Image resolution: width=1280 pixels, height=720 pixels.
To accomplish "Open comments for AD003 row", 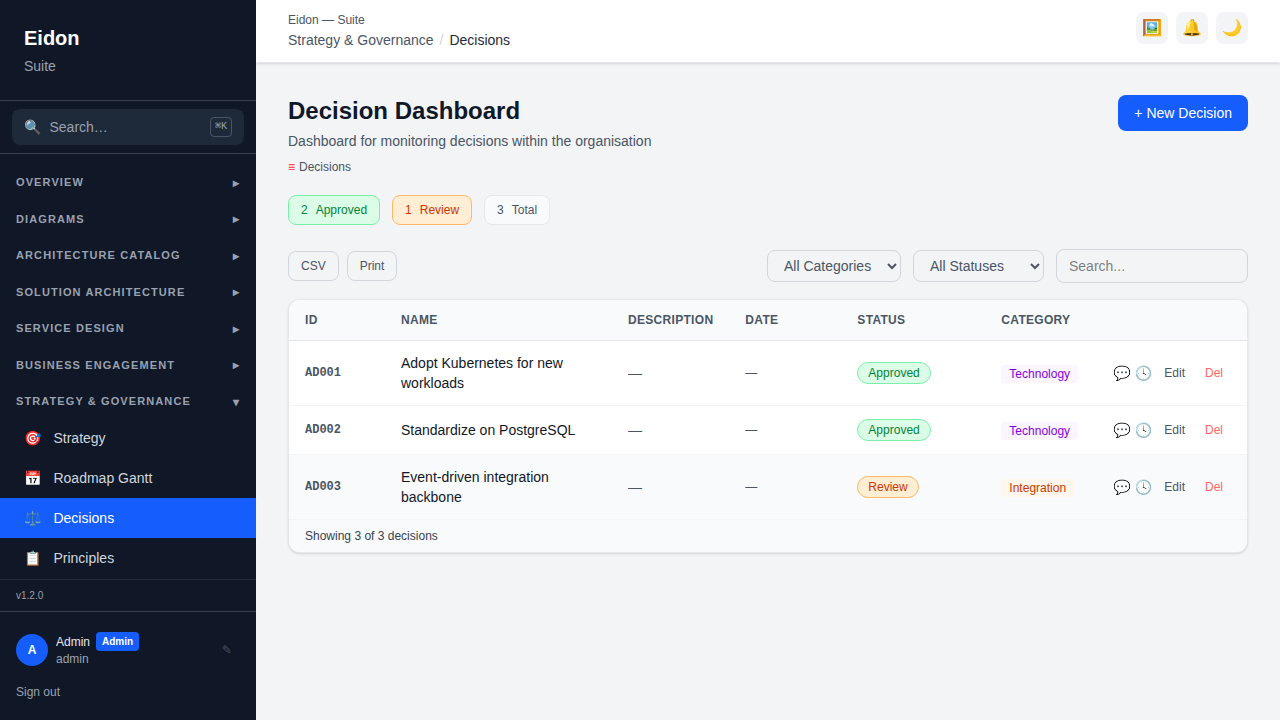I will click(1122, 487).
